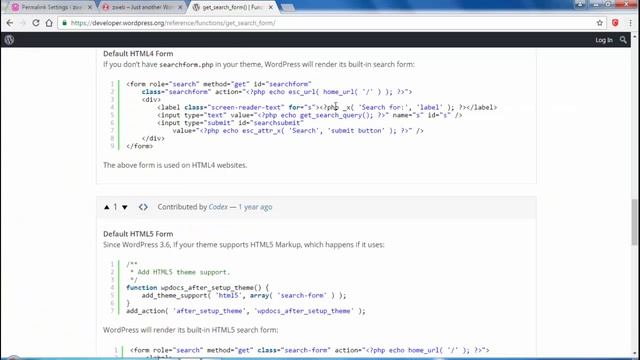Click the page vertical scrollbar thumb
Image resolution: width=640 pixels, height=360 pixels.
[x=635, y=222]
